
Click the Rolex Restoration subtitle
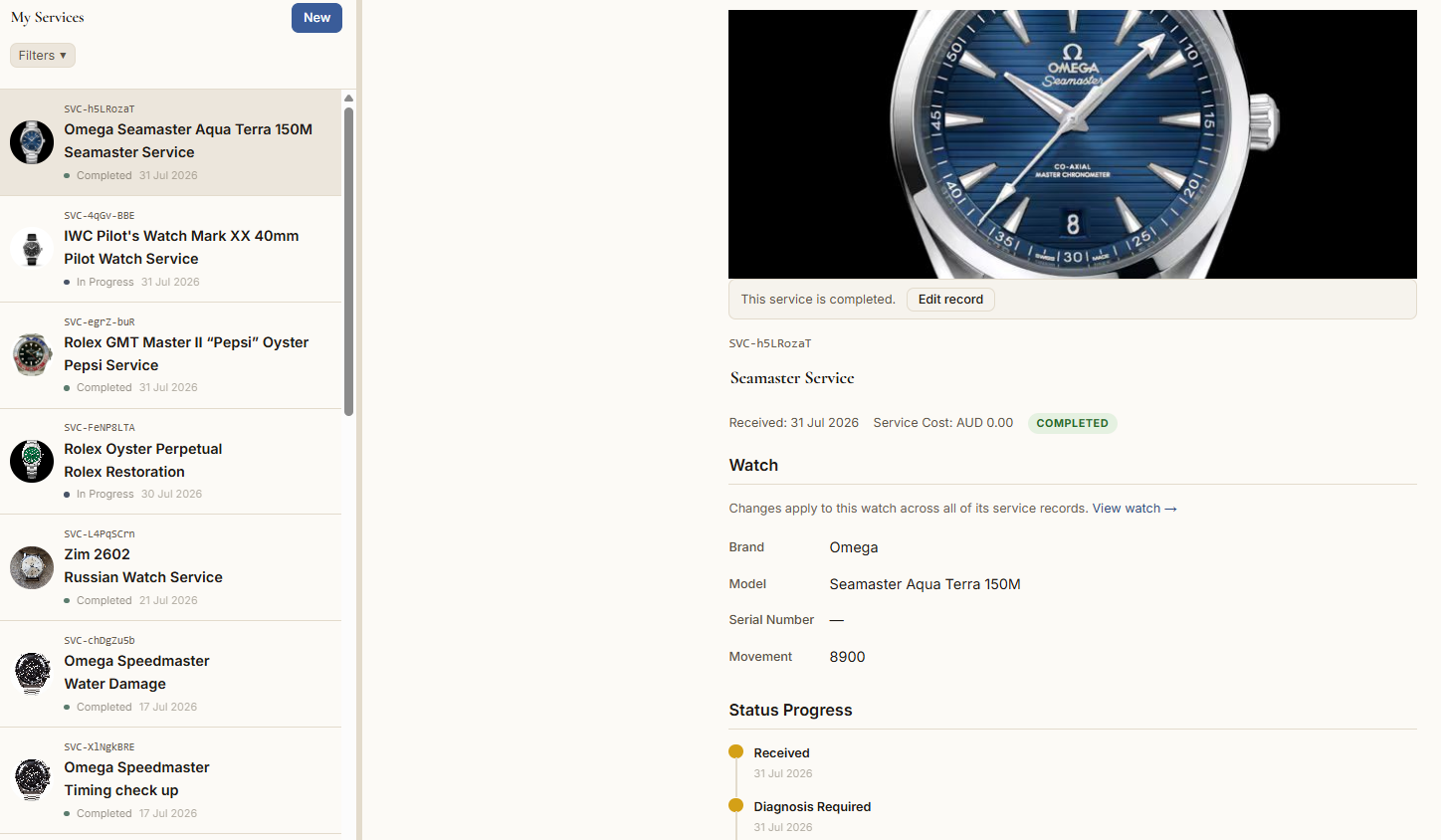click(124, 472)
